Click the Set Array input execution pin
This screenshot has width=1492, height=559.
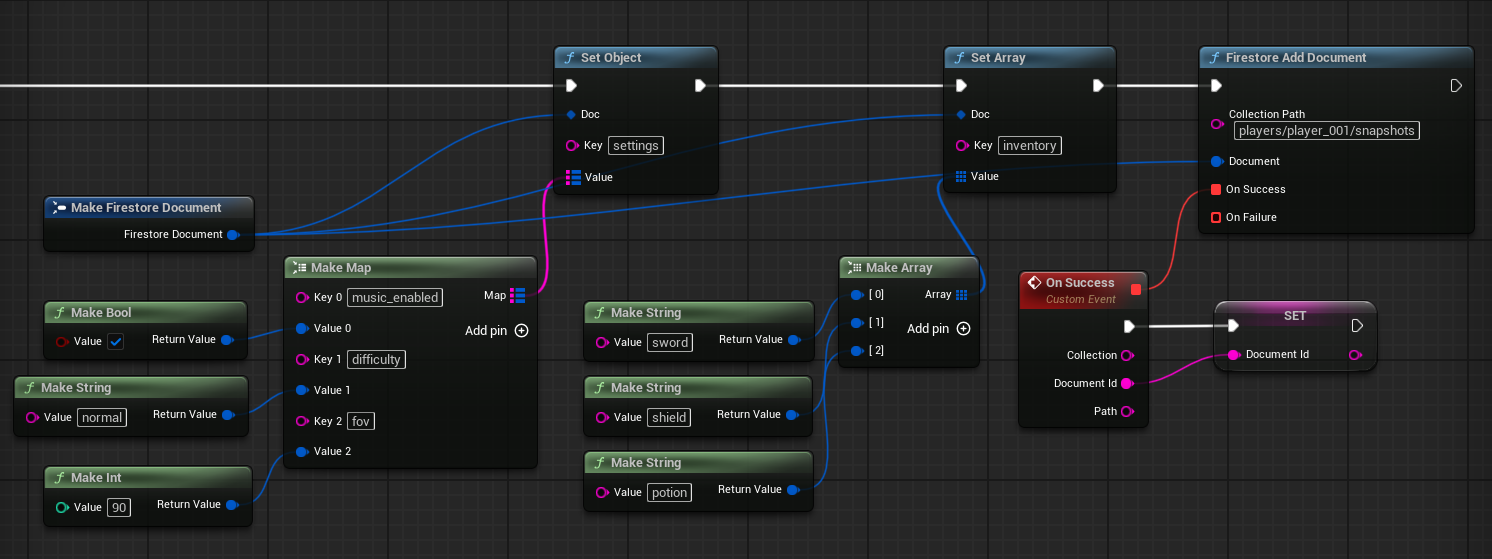[x=961, y=86]
